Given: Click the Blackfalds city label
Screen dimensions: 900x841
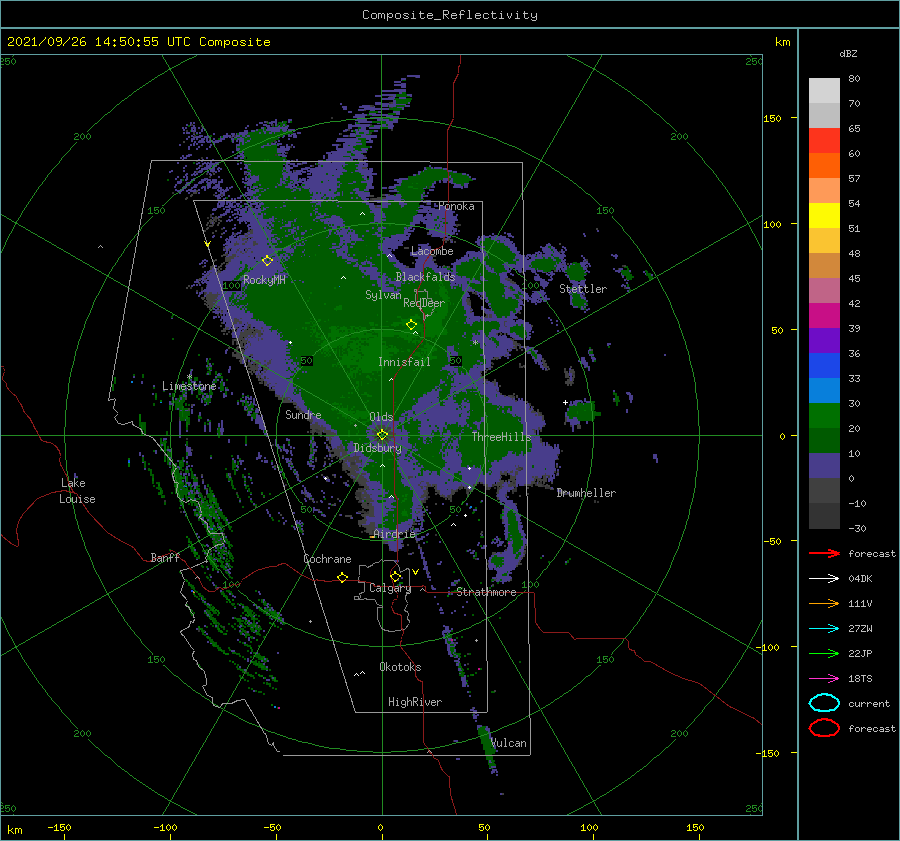Looking at the screenshot, I should (425, 277).
